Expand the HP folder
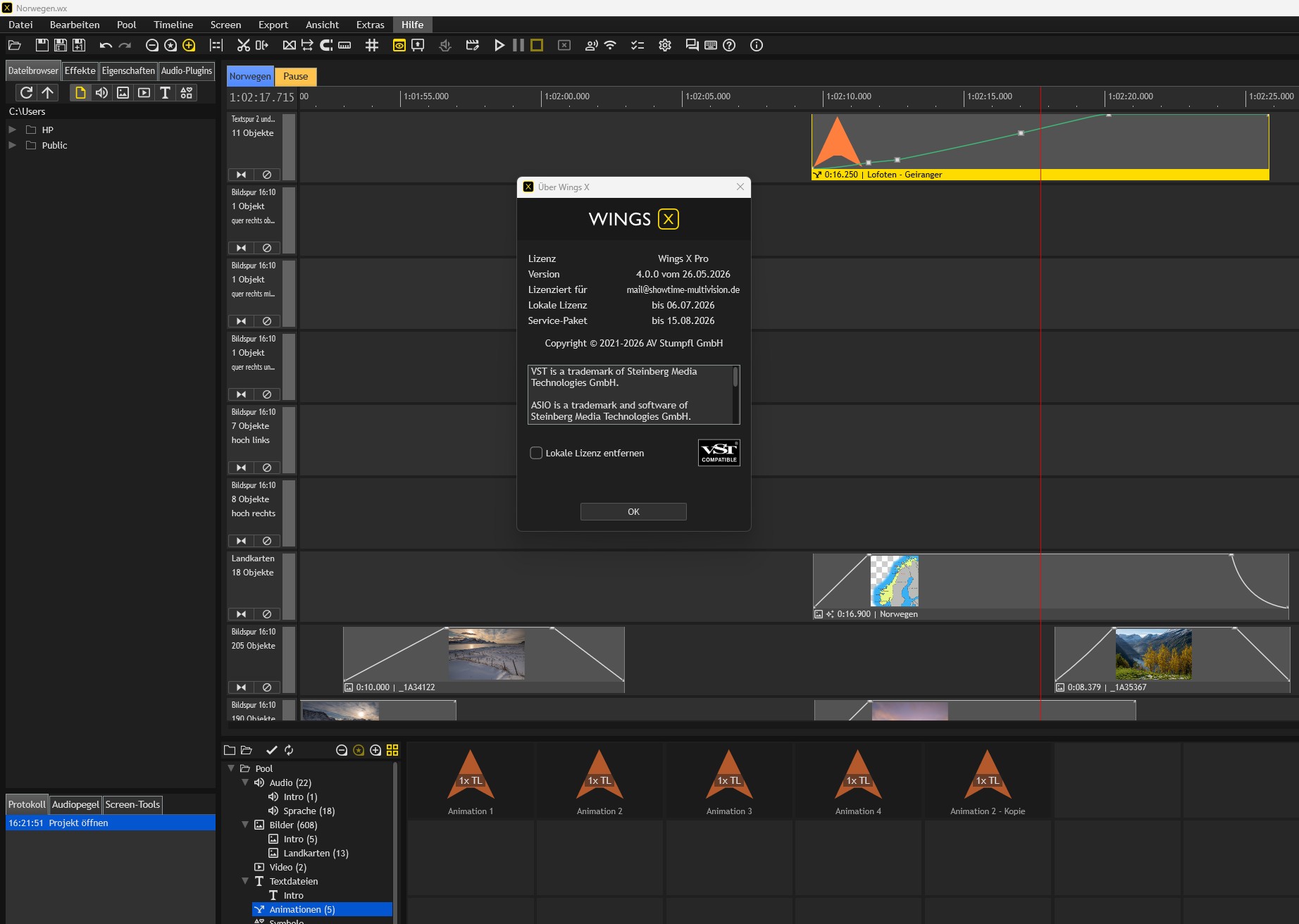This screenshot has width=1299, height=924. [12, 130]
